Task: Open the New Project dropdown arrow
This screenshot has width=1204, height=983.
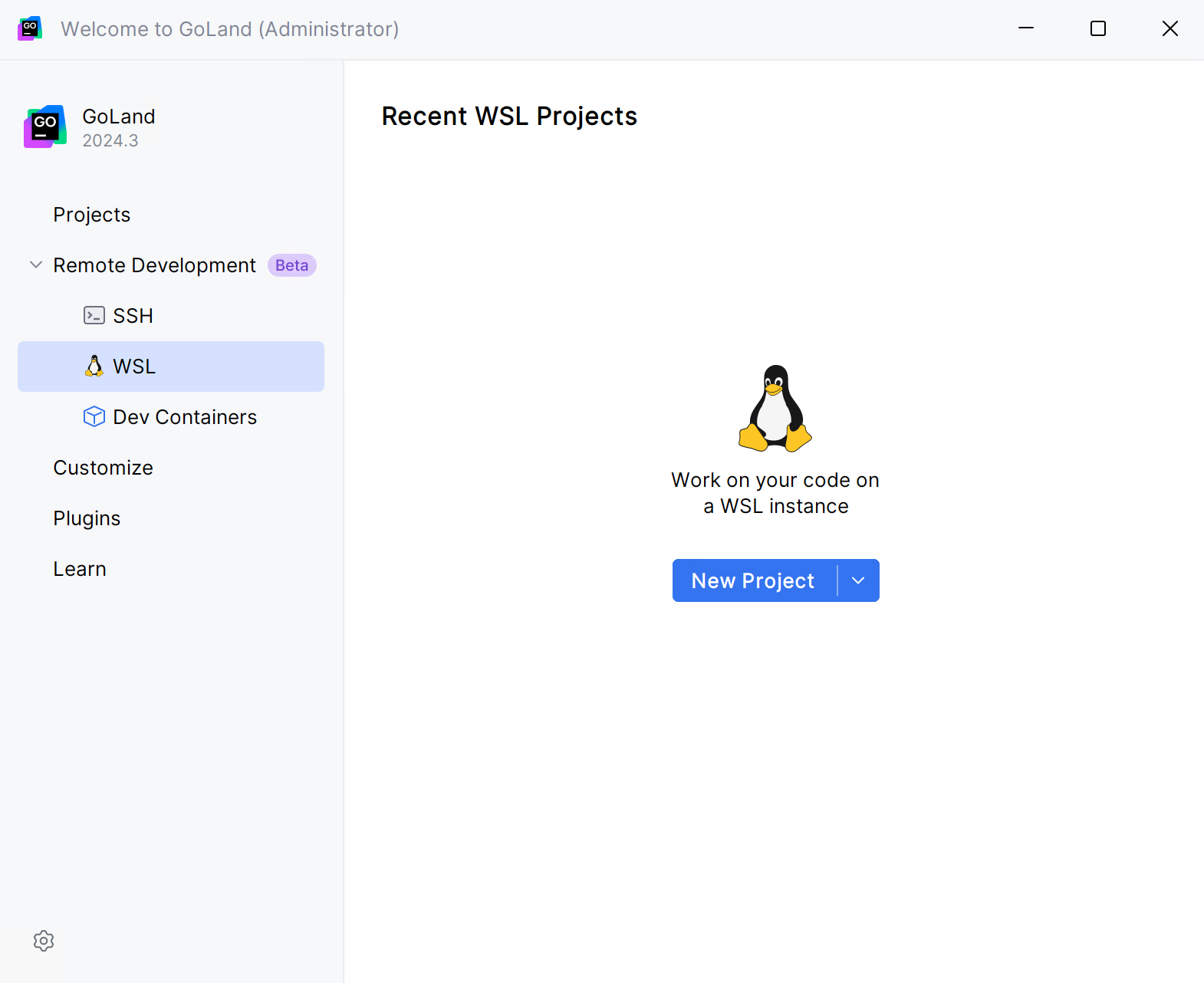Action: [858, 580]
